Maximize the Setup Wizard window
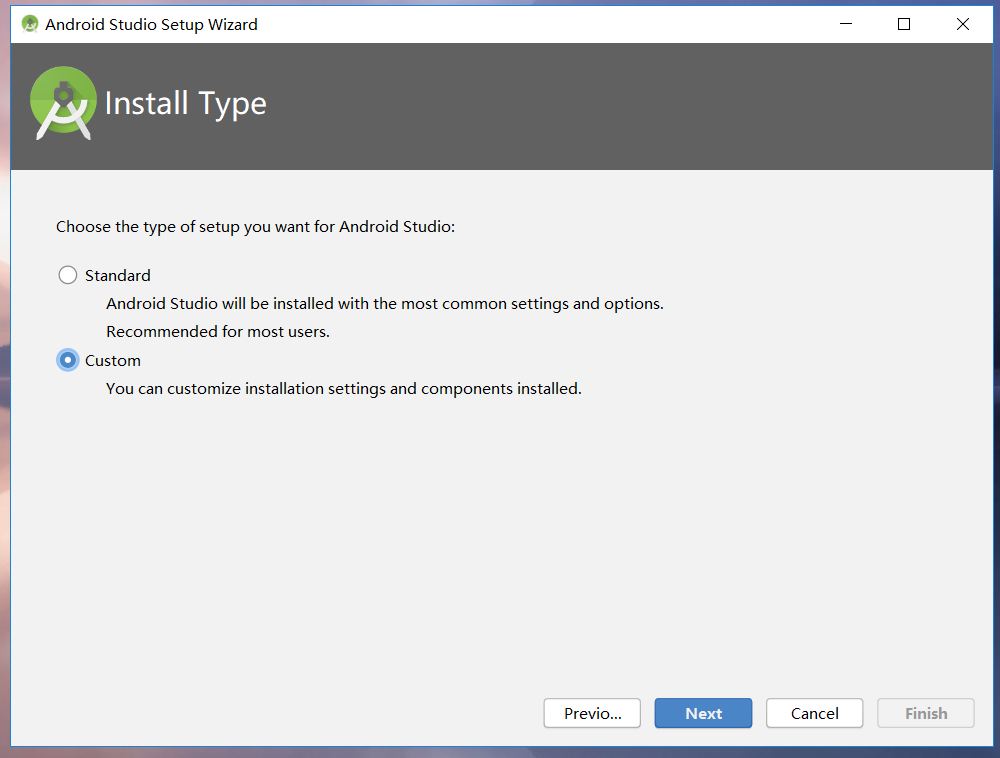Screen dimensions: 1000x758 (x=904, y=24)
